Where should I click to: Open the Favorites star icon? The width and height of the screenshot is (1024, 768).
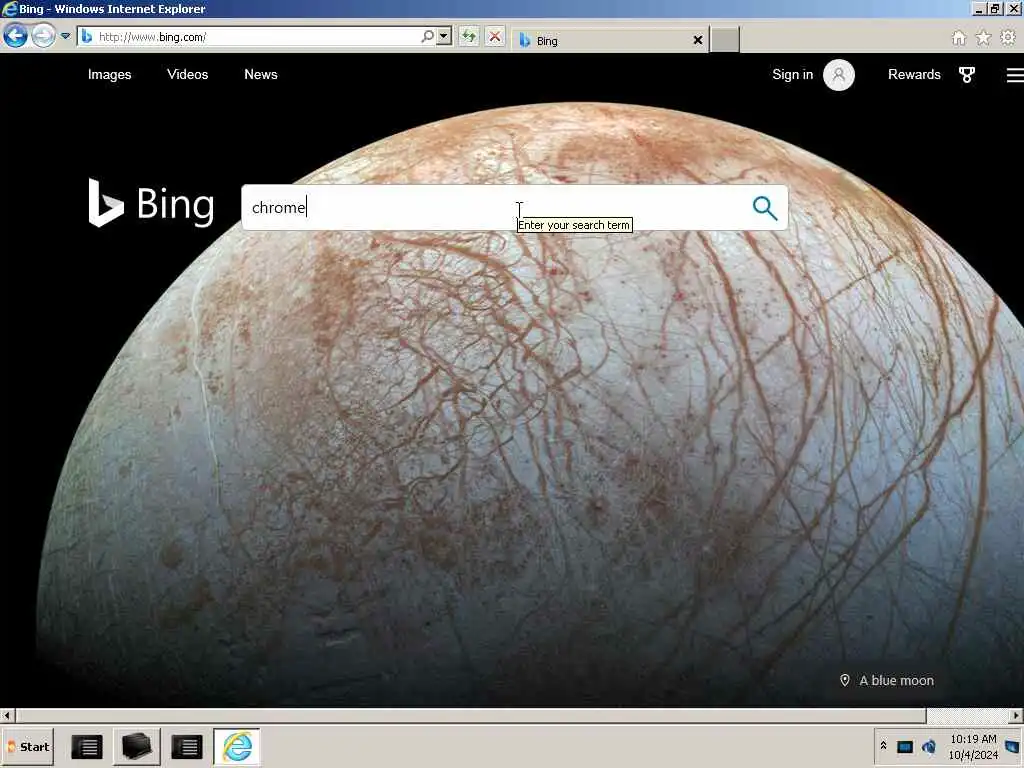(x=983, y=38)
